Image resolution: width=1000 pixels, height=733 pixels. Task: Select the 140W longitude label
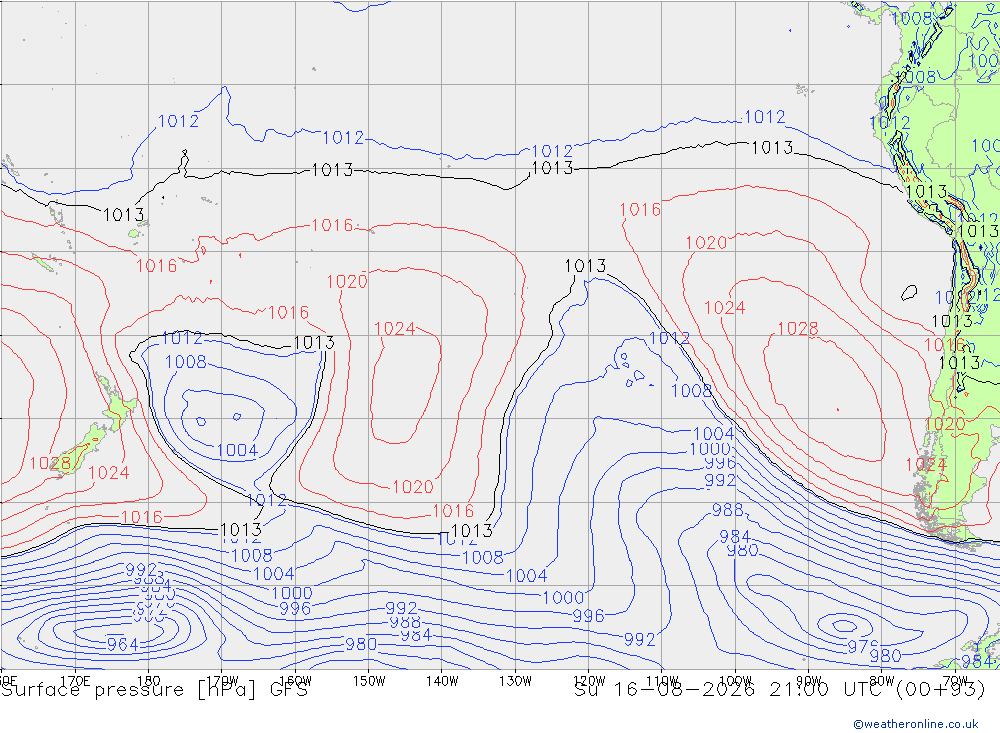tap(442, 681)
